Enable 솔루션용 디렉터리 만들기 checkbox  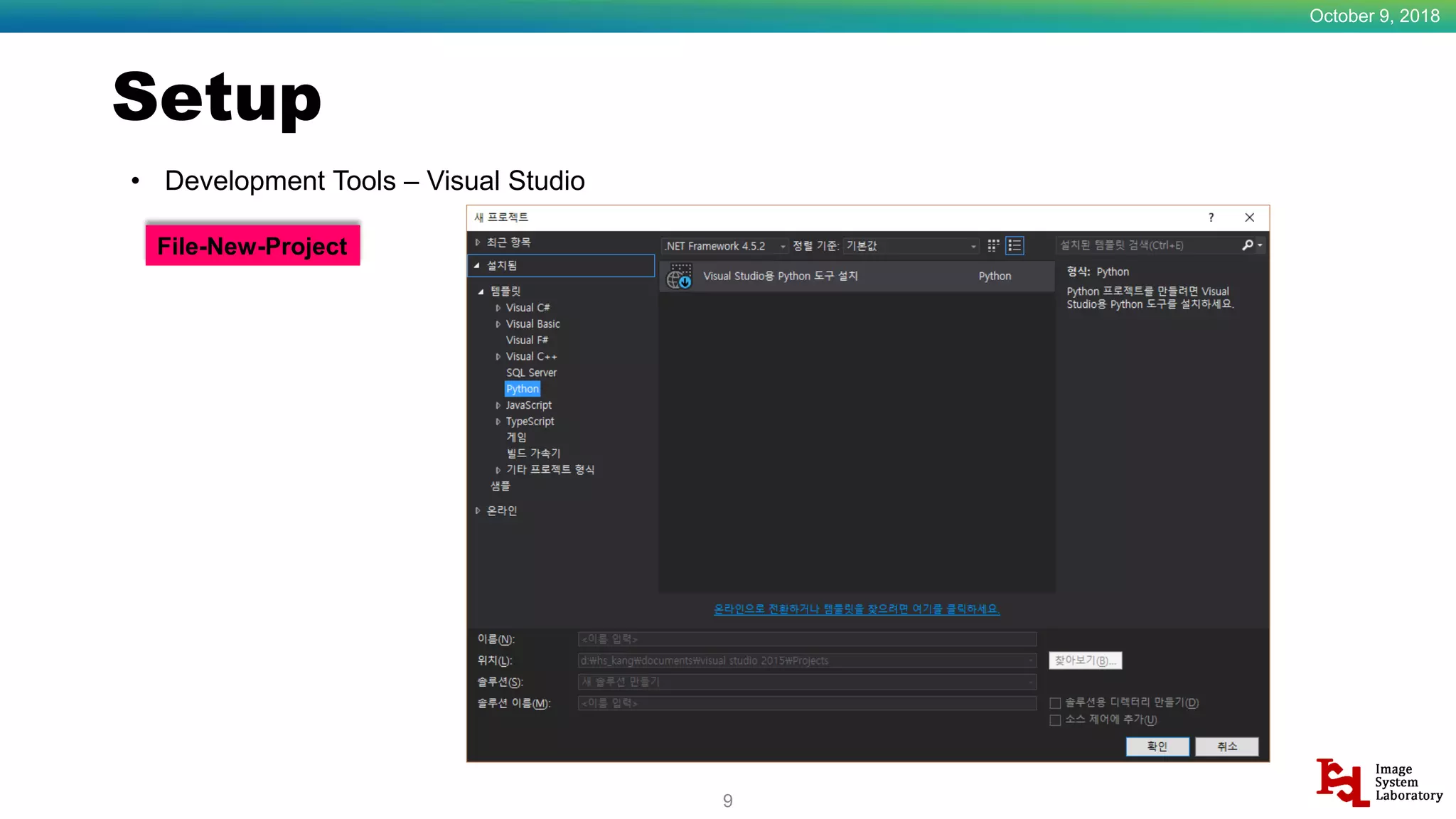(1055, 703)
